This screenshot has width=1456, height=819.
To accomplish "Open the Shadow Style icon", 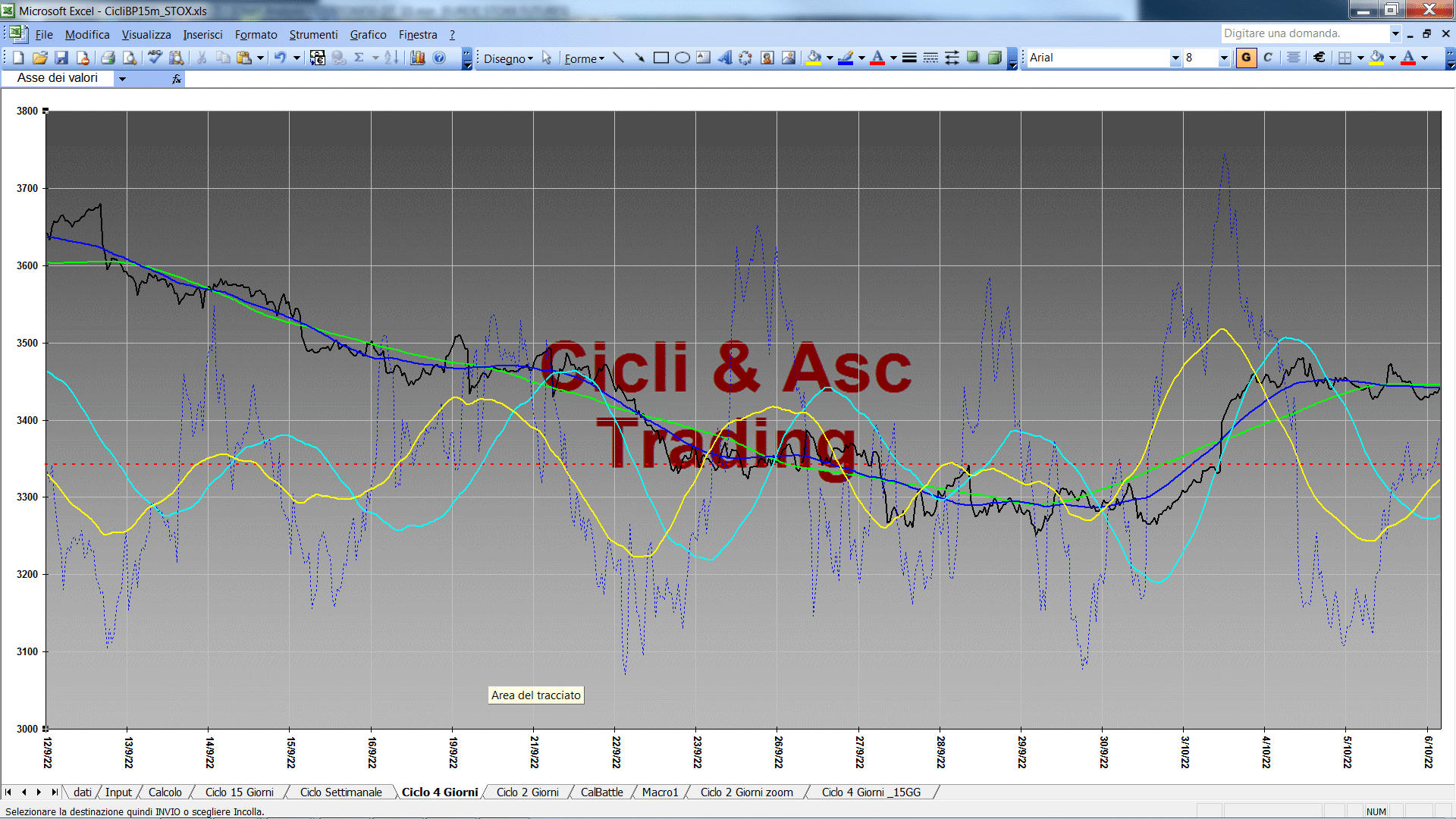I will tap(973, 58).
